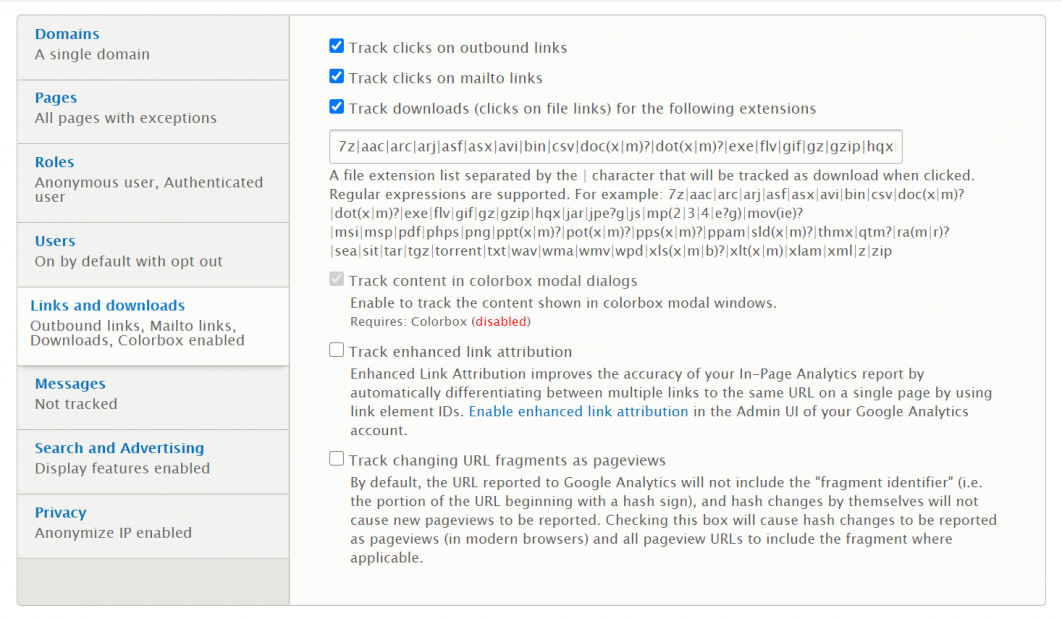The width and height of the screenshot is (1062, 619).
Task: Uncheck the outbound links tracking checkbox
Action: (337, 46)
